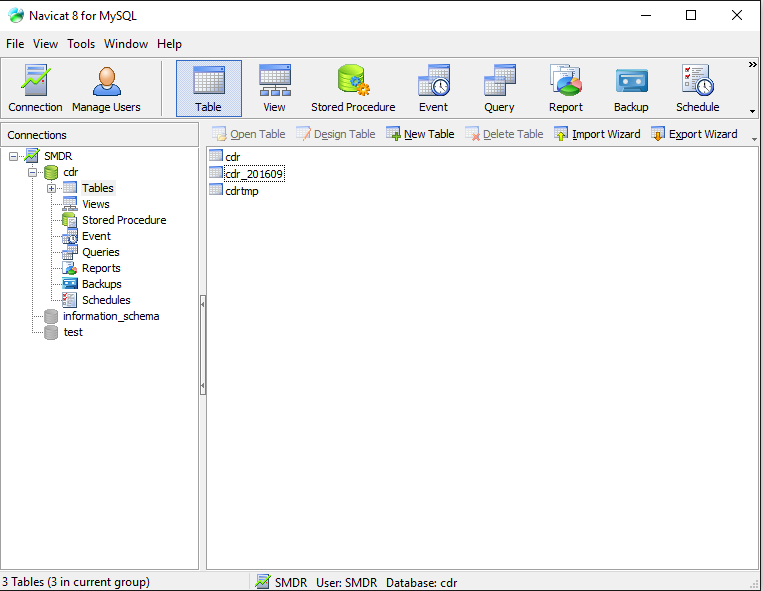Open the Connection toolbar button

coord(35,89)
